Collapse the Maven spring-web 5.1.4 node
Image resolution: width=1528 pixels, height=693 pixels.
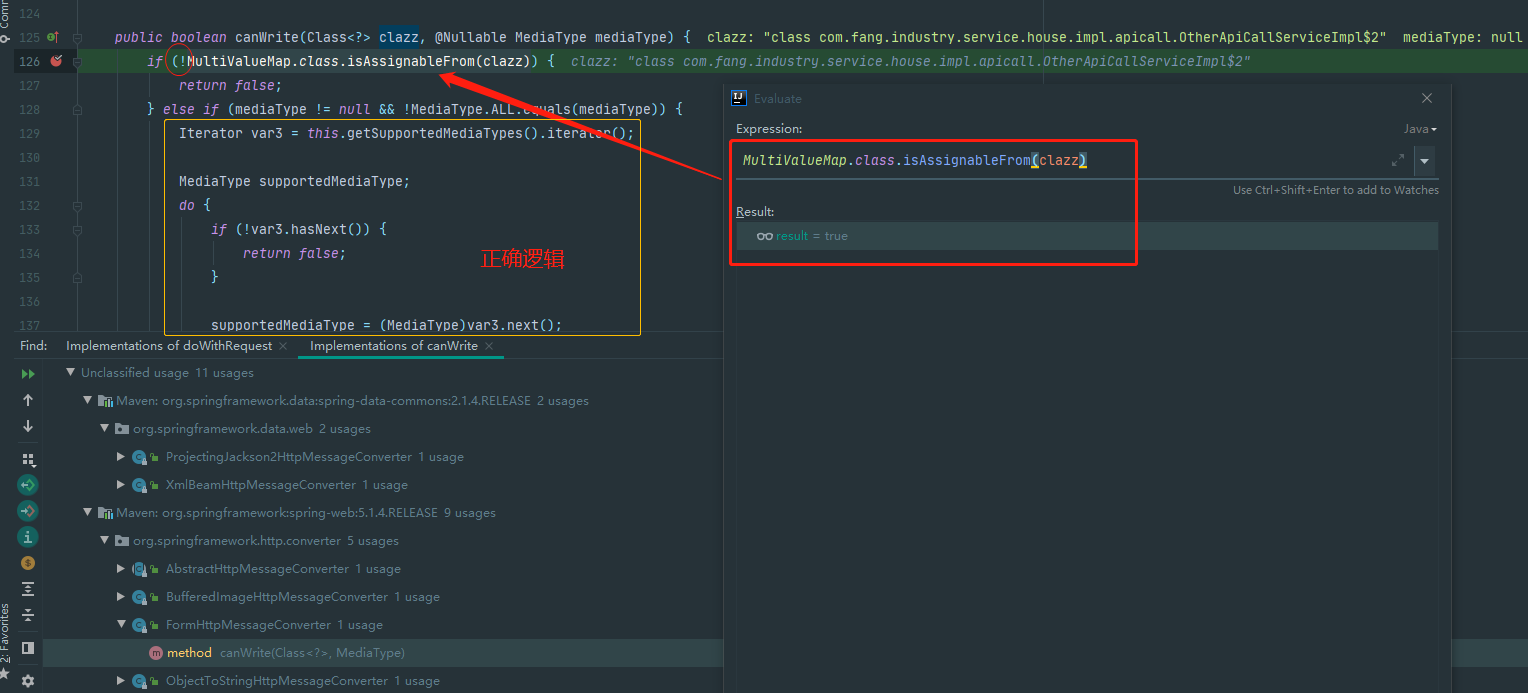pyautogui.click(x=88, y=513)
